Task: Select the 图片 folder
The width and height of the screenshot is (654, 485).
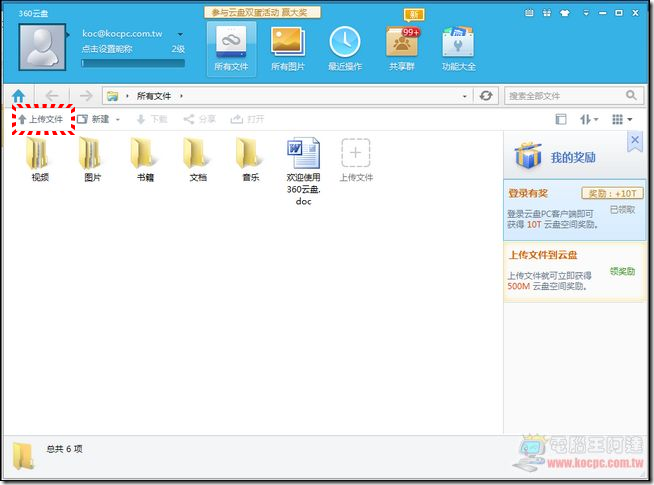Action: point(92,160)
